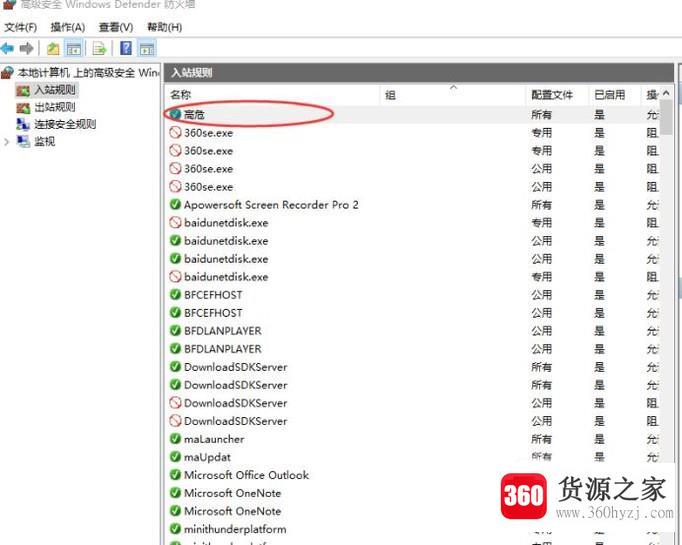Click 所有 in the Apowersoft row
682x545 pixels.
(x=542, y=205)
